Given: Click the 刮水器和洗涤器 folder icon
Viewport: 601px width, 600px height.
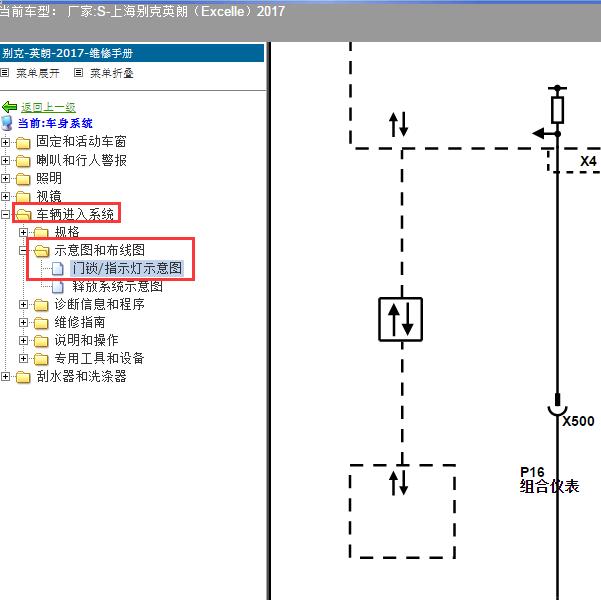Looking at the screenshot, I should (x=23, y=377).
